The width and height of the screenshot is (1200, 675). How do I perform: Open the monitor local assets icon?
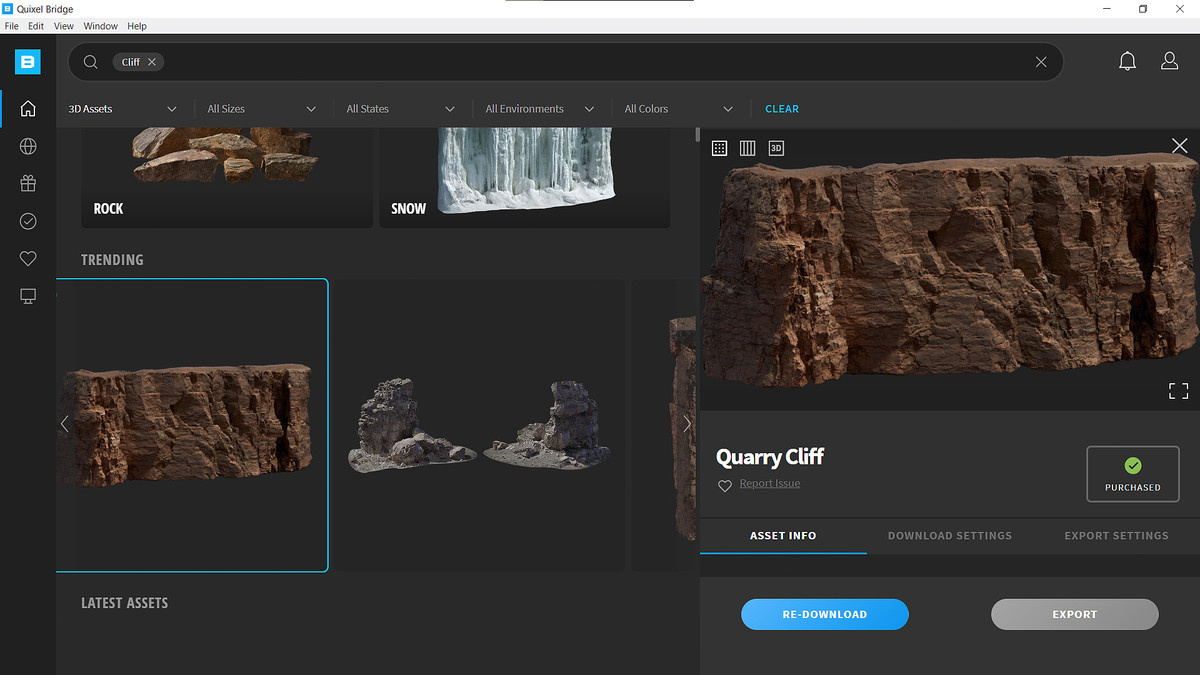[28, 296]
